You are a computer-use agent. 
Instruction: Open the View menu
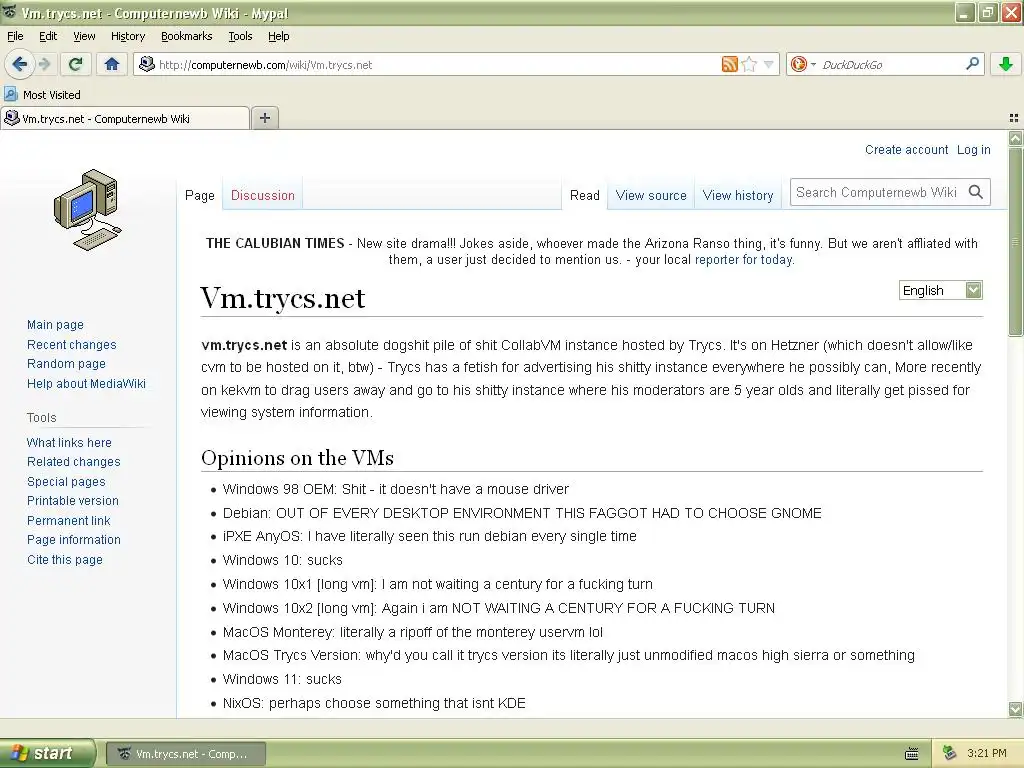point(84,36)
